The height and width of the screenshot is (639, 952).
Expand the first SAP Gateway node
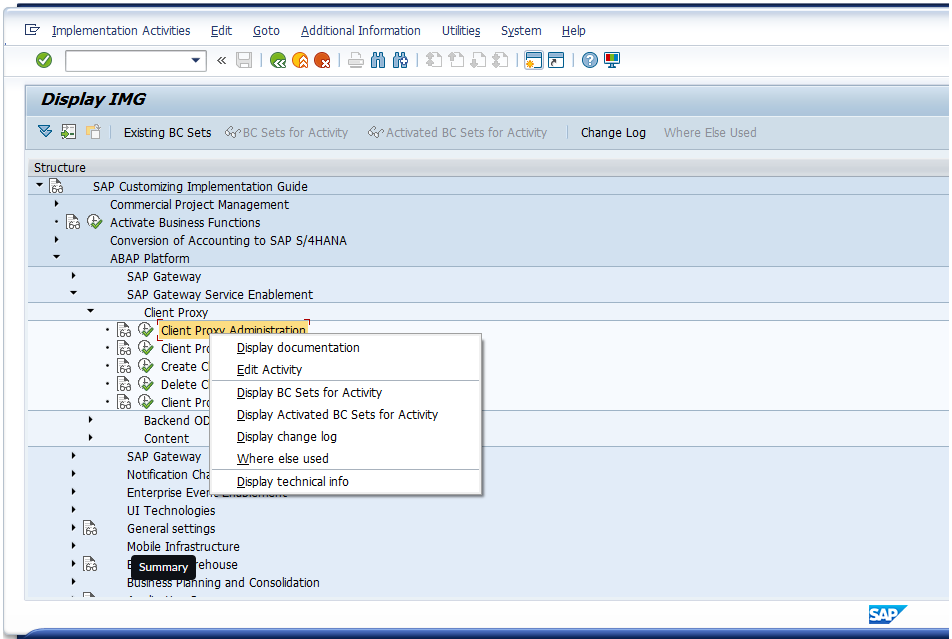[73, 275]
